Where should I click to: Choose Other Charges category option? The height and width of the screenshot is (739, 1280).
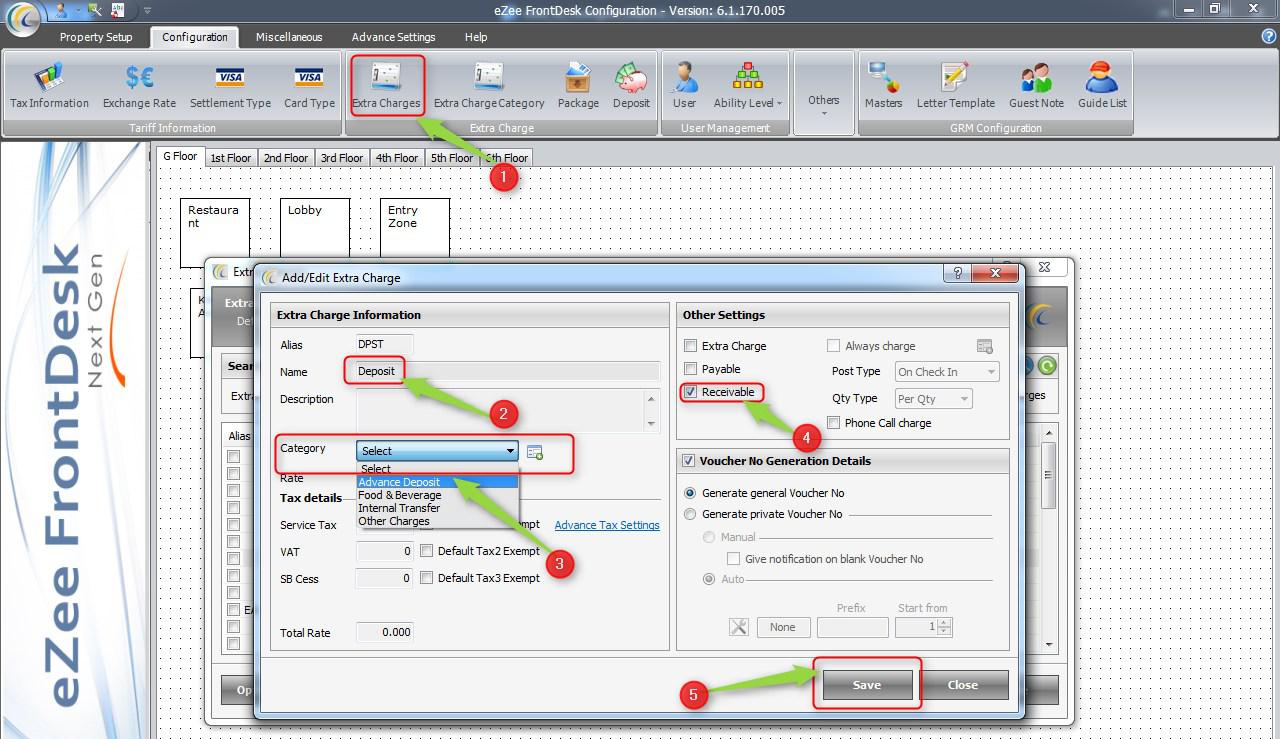[x=438, y=521]
